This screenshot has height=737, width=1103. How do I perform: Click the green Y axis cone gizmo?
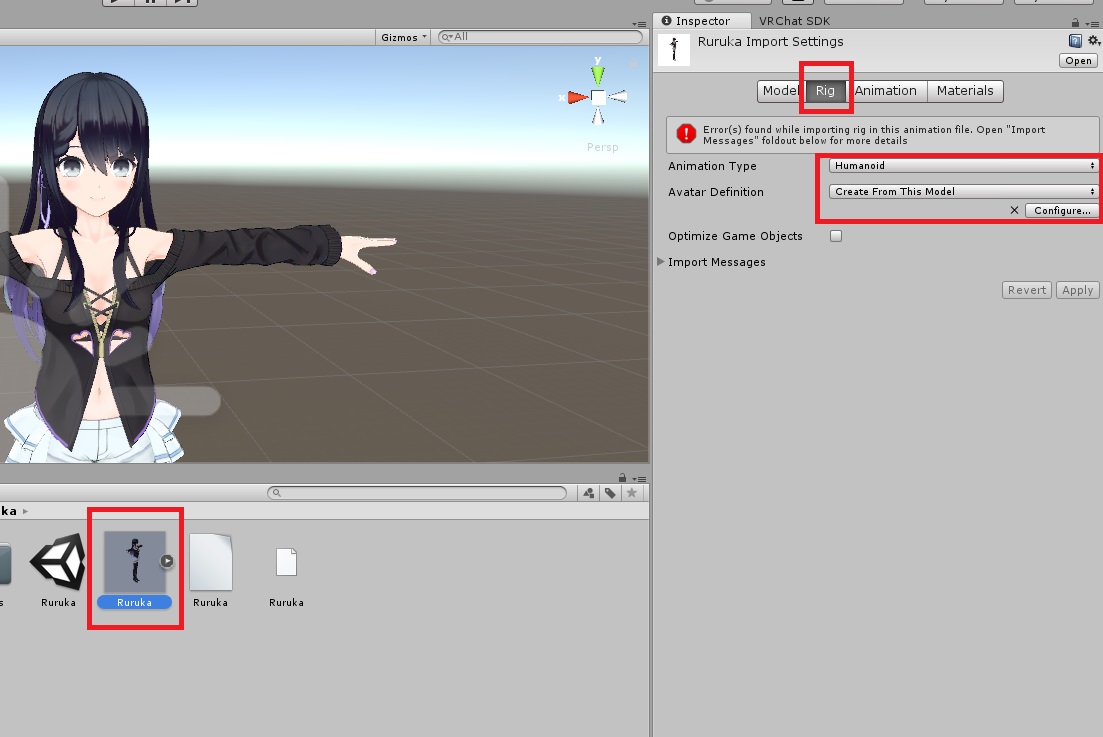(x=598, y=75)
